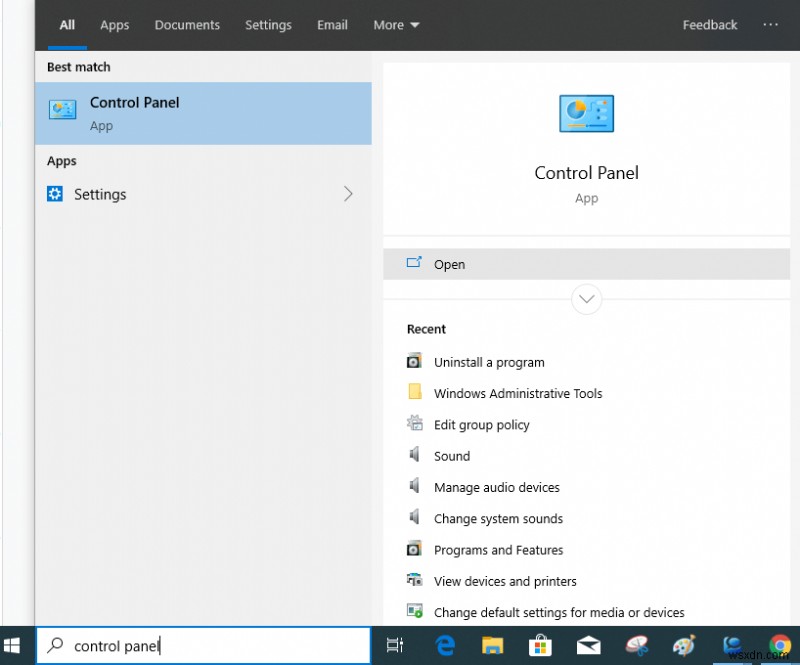Viewport: 800px width, 665px height.
Task: Switch to the Apps tab
Action: [114, 25]
